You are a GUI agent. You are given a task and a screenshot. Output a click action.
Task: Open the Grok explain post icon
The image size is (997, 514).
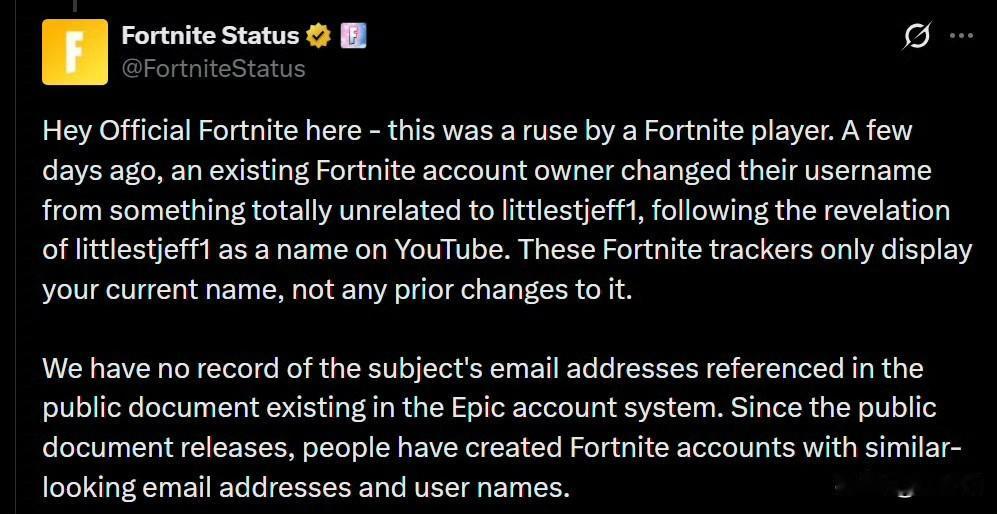tap(915, 38)
